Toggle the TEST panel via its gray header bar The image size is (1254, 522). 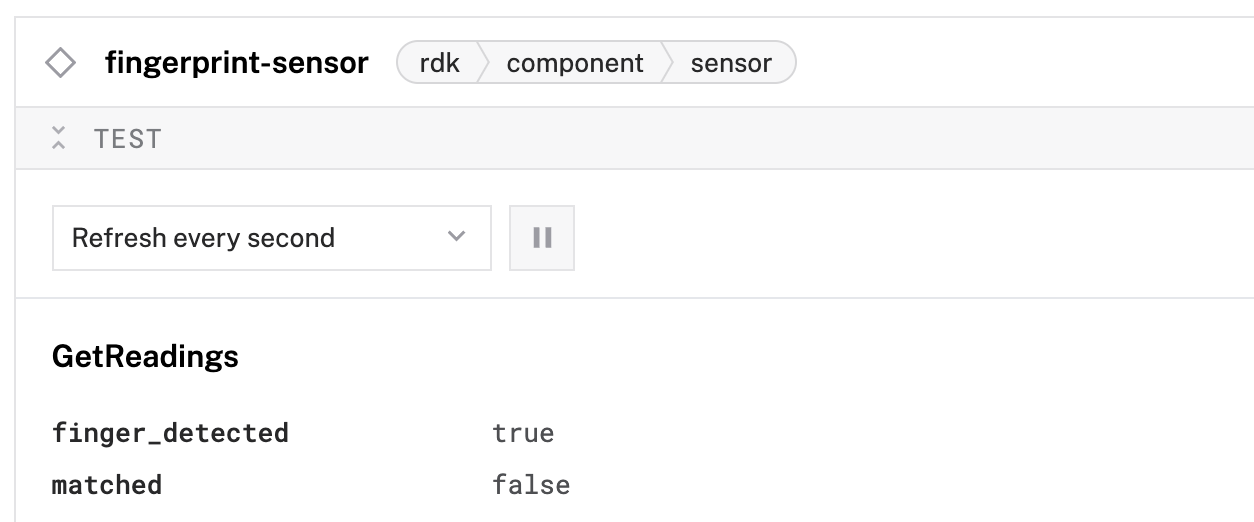point(634,138)
